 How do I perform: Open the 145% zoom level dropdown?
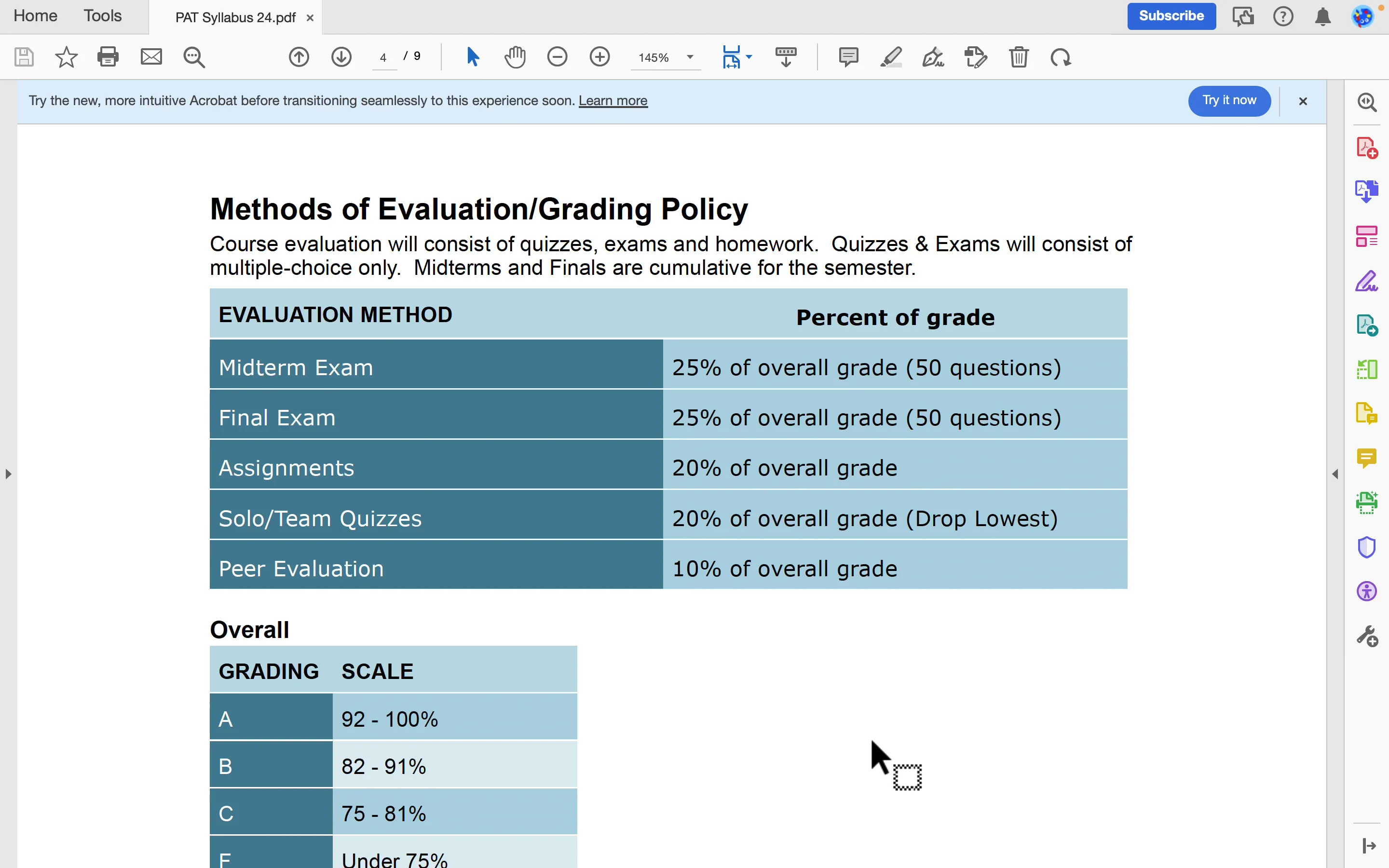point(690,57)
